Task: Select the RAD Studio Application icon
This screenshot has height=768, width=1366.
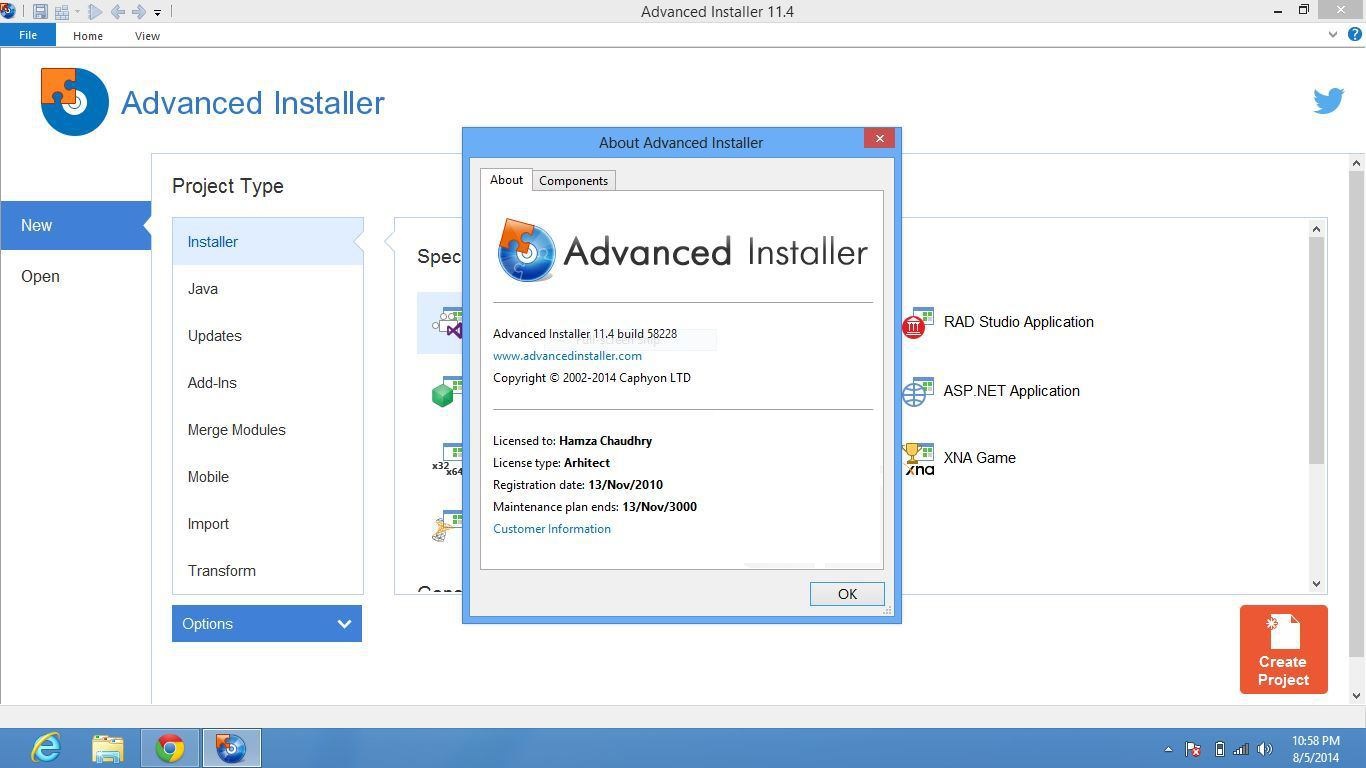Action: (x=917, y=323)
